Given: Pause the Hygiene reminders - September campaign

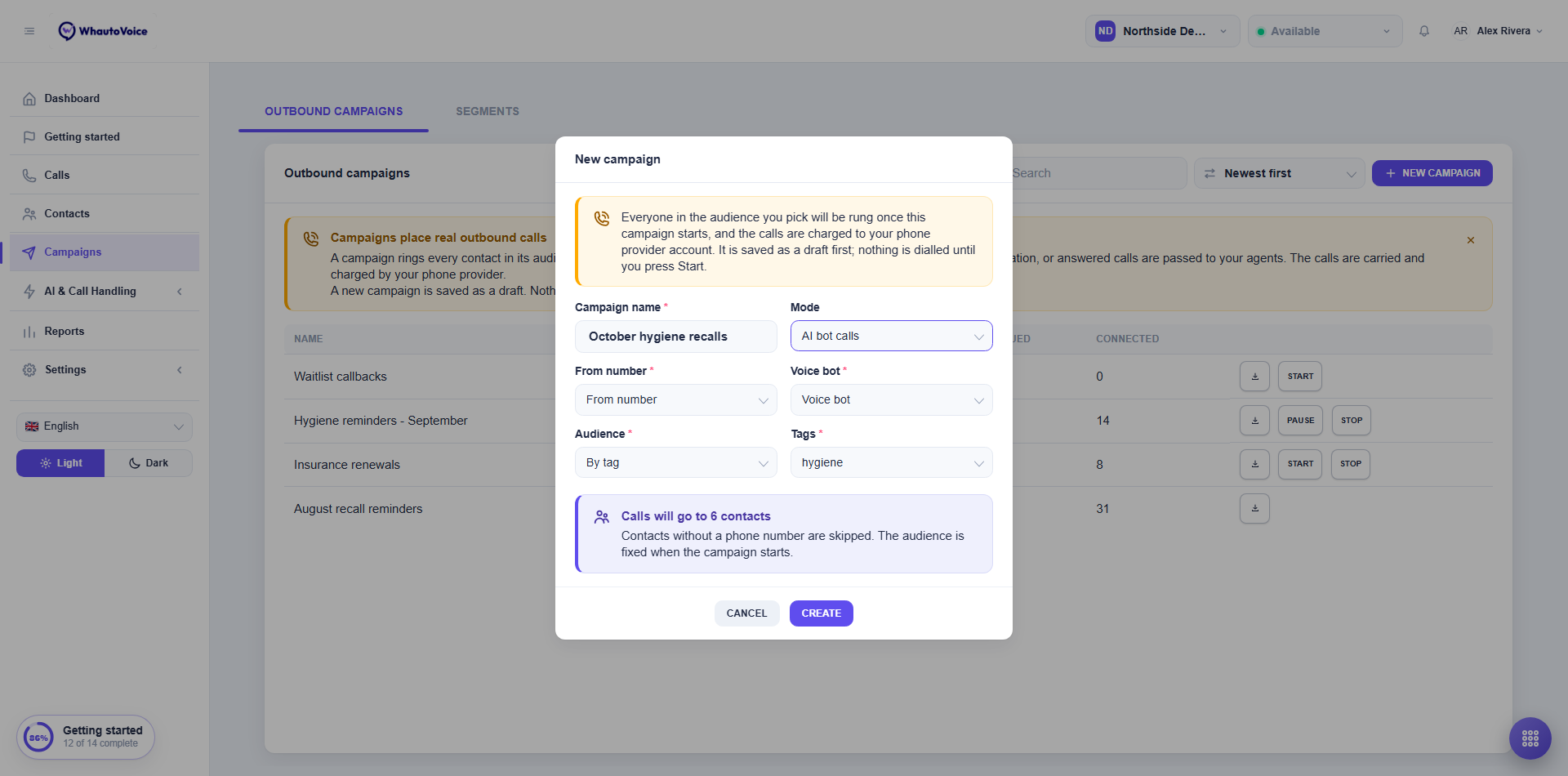Looking at the screenshot, I should click(1300, 421).
